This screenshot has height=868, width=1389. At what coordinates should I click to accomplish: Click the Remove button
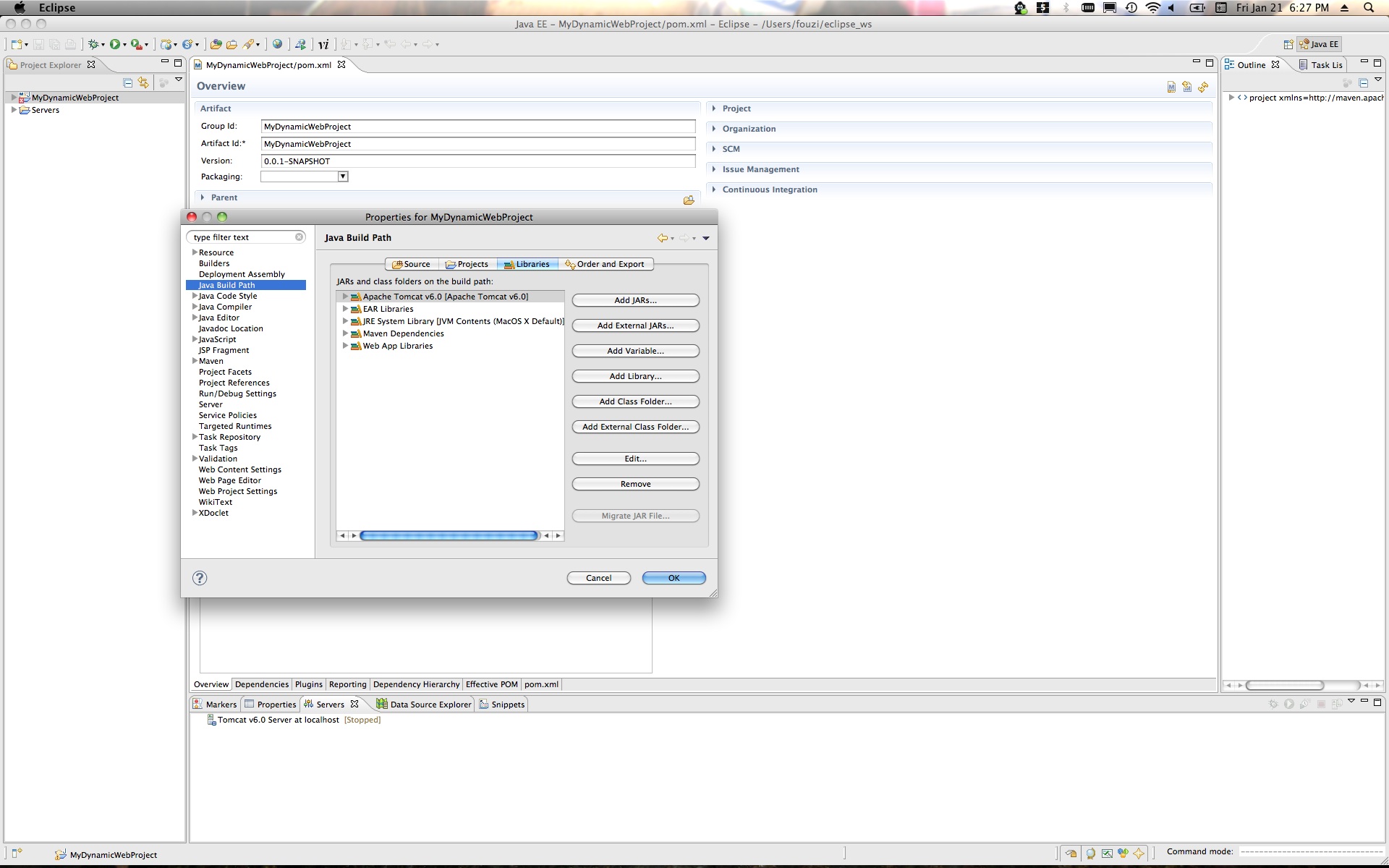(635, 484)
